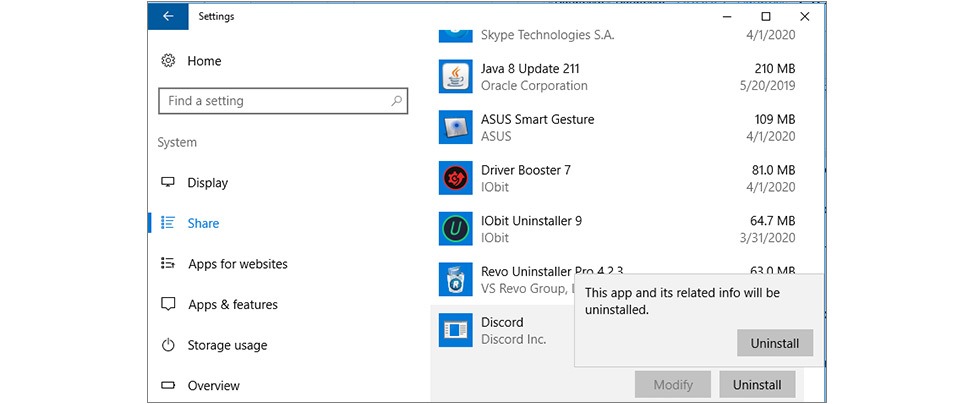Viewport: 975px width, 404px height.
Task: Click Skype Technologies S.A. text
Action: click(547, 35)
